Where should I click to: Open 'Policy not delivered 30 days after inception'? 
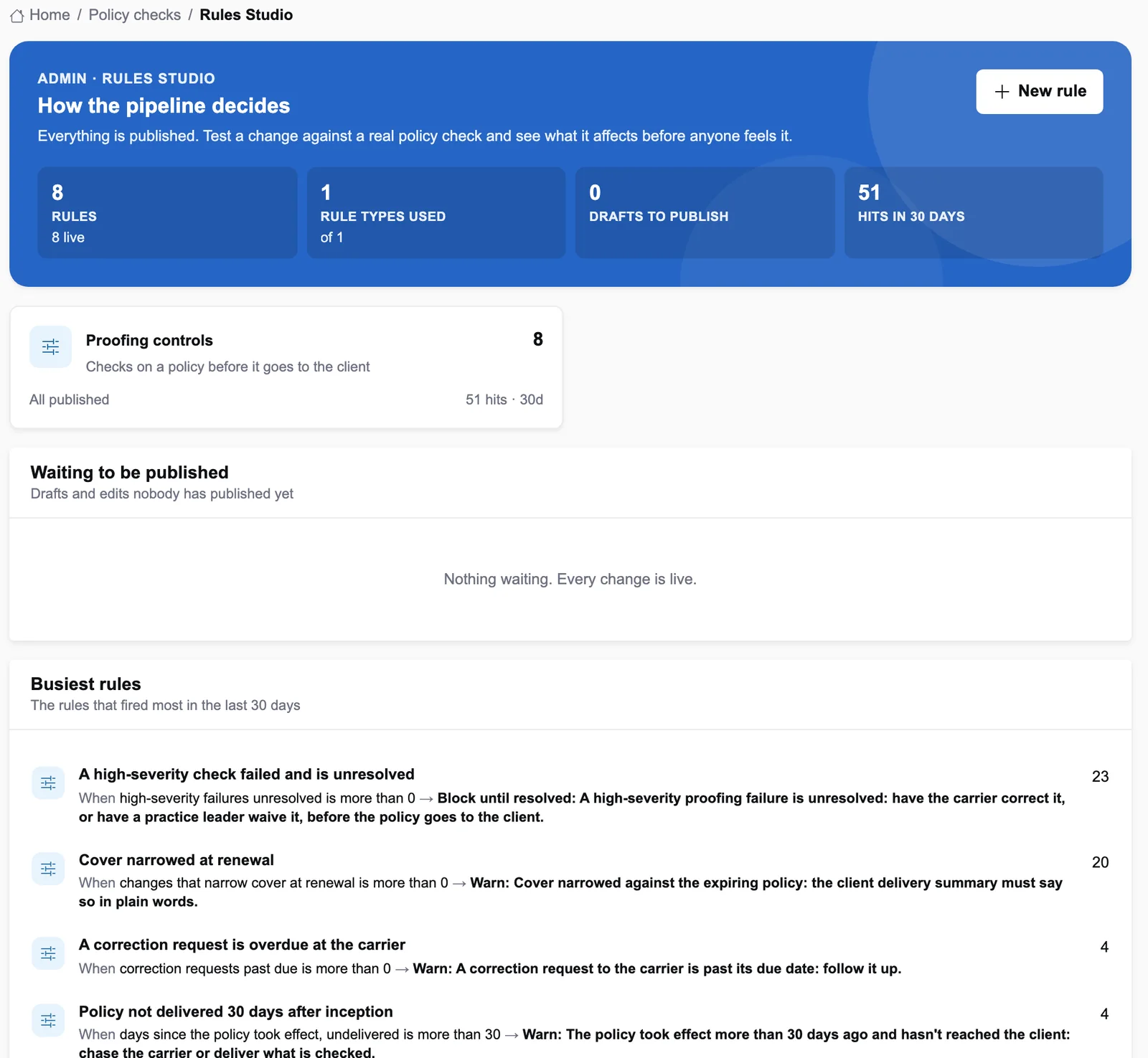click(x=236, y=1012)
